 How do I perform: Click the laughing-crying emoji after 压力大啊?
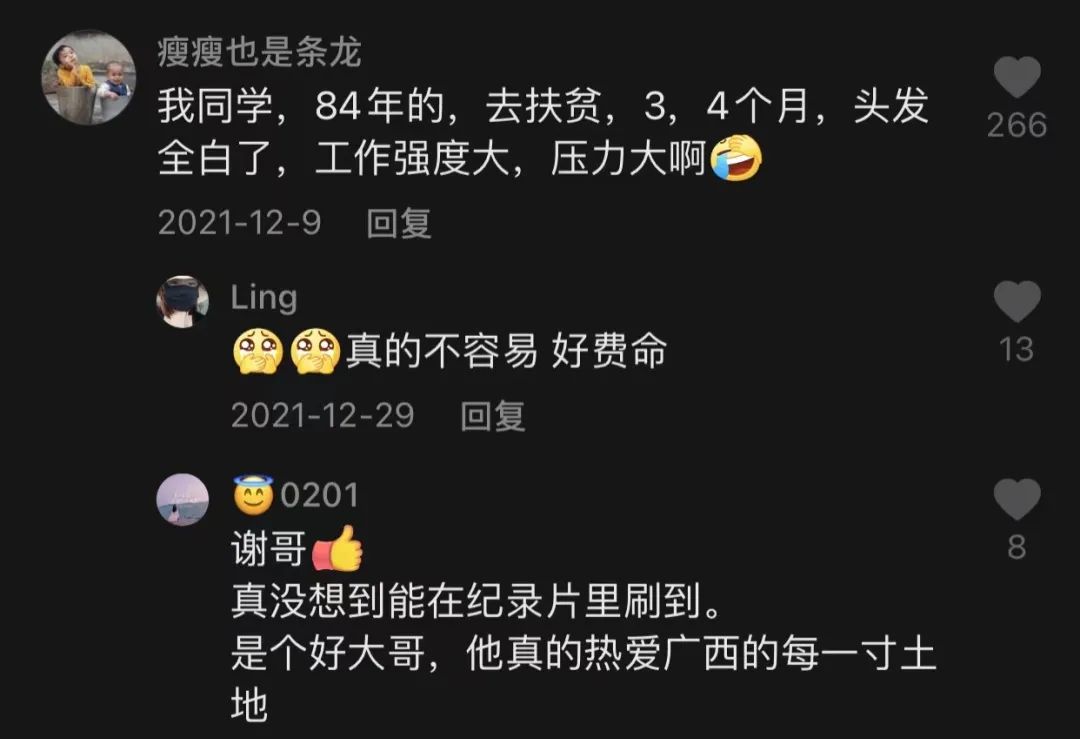tap(736, 158)
